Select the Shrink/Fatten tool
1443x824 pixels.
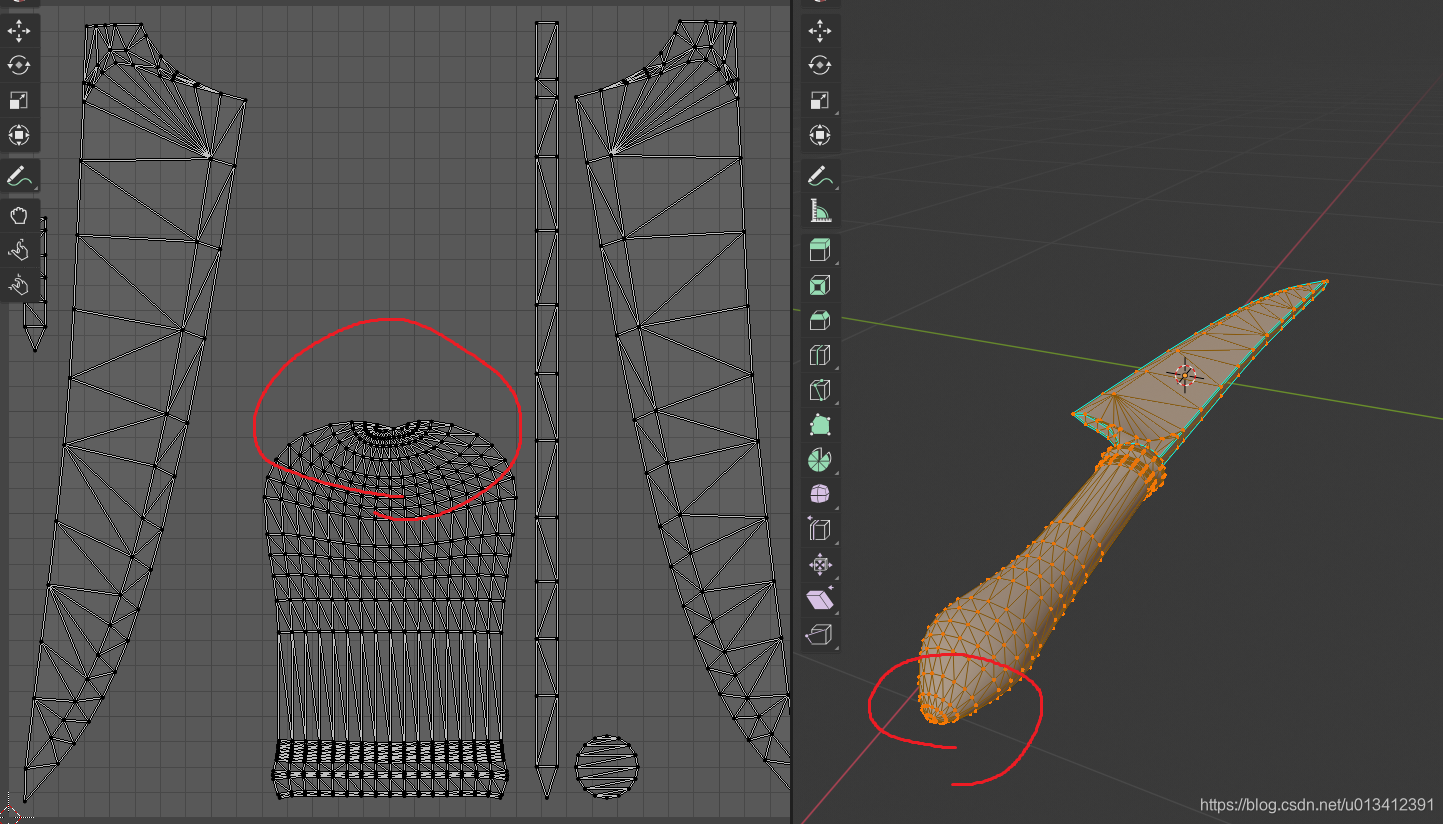[x=820, y=565]
